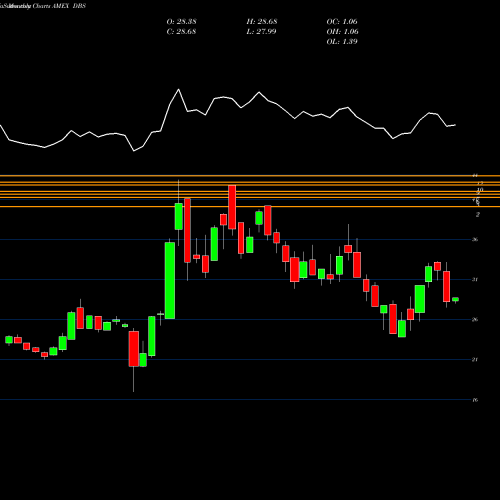Select the last small green candlestick
The width and height of the screenshot is (500, 500).
coord(455,299)
